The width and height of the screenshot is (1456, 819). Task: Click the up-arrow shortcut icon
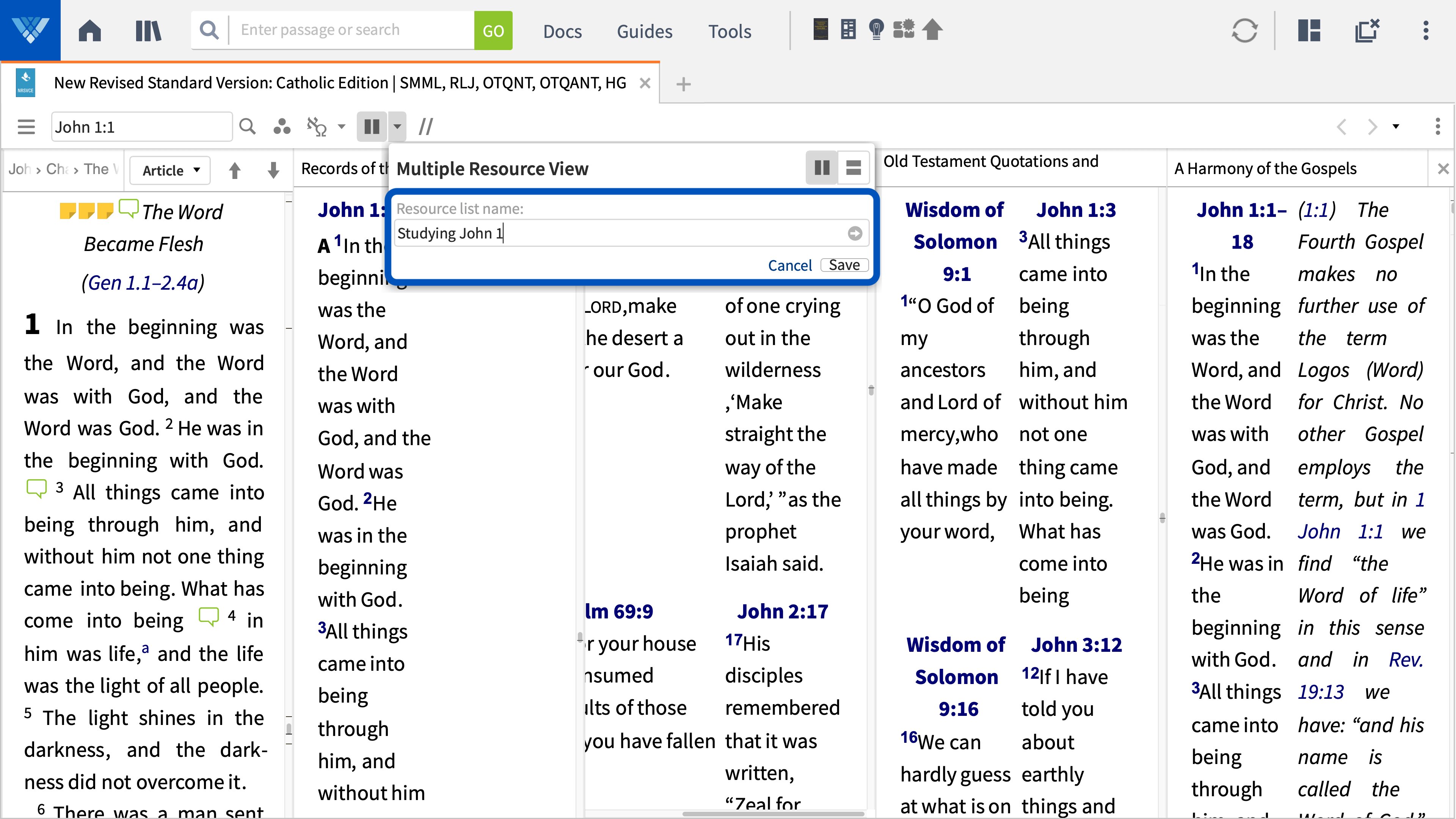coord(933,30)
